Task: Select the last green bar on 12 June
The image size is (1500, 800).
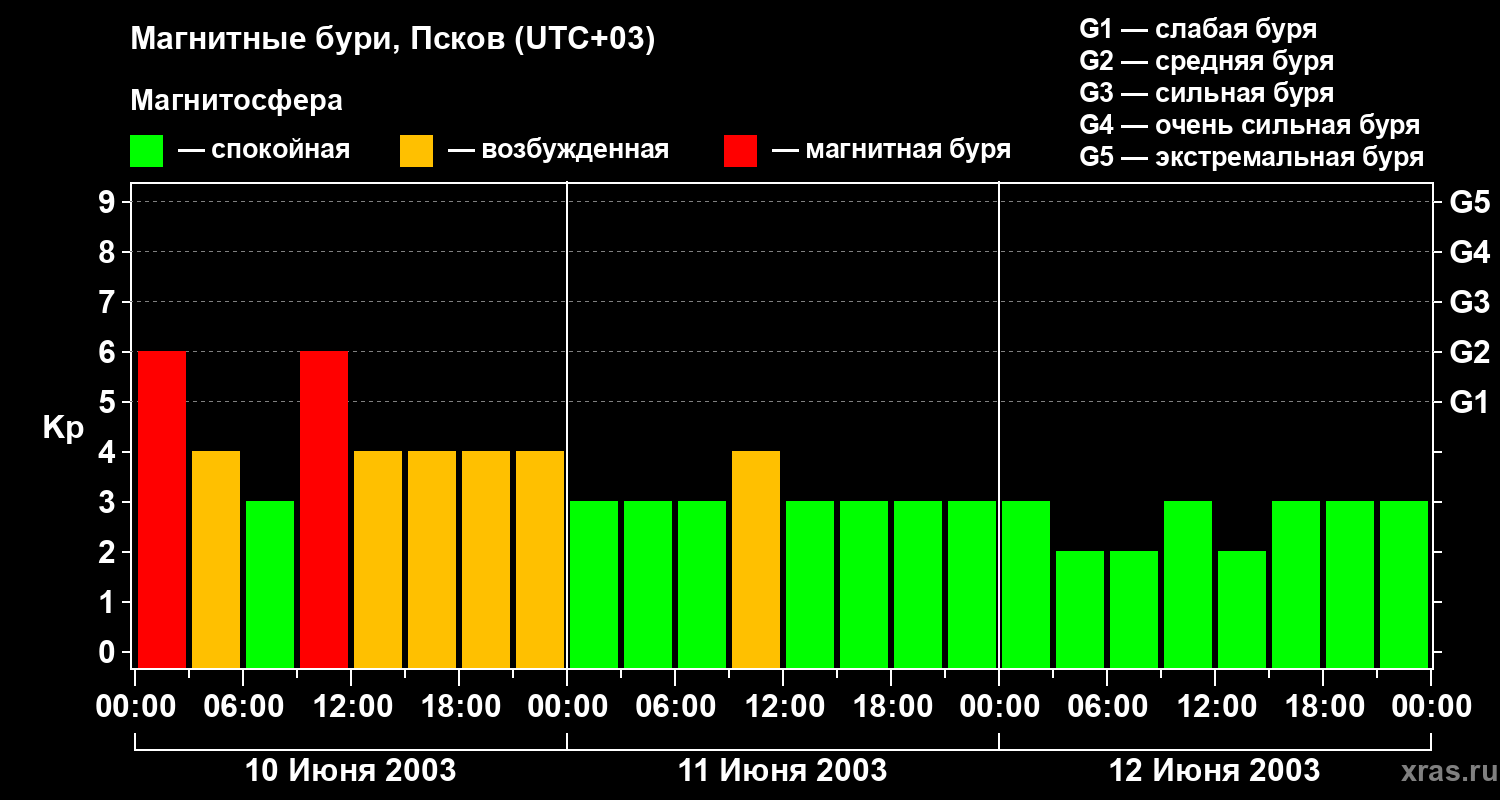Action: tap(1404, 584)
